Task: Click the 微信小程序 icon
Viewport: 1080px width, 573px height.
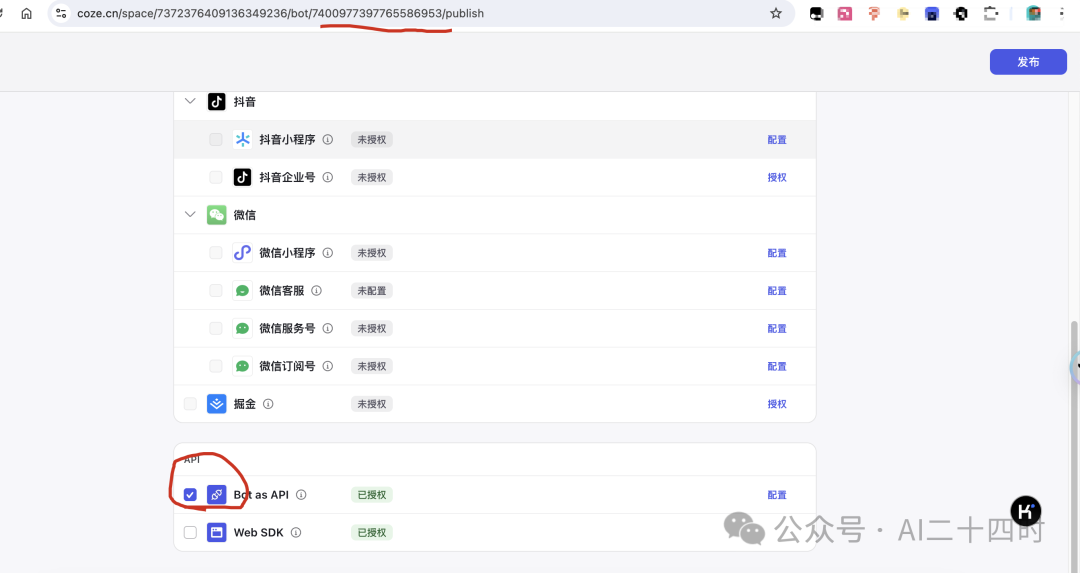Action: tap(242, 253)
